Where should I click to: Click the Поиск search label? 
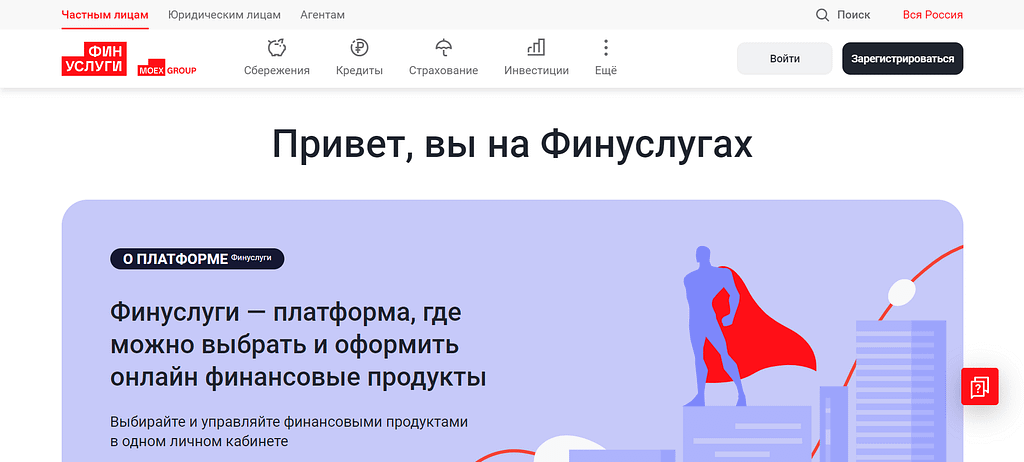coord(854,15)
